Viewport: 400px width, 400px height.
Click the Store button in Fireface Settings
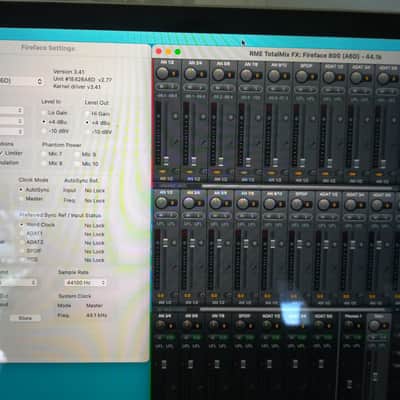(x=25, y=318)
